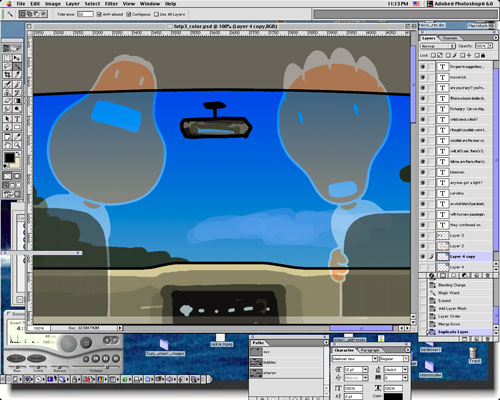500x400 pixels.
Task: Switch to the Channels tab
Action: pyautogui.click(x=449, y=38)
